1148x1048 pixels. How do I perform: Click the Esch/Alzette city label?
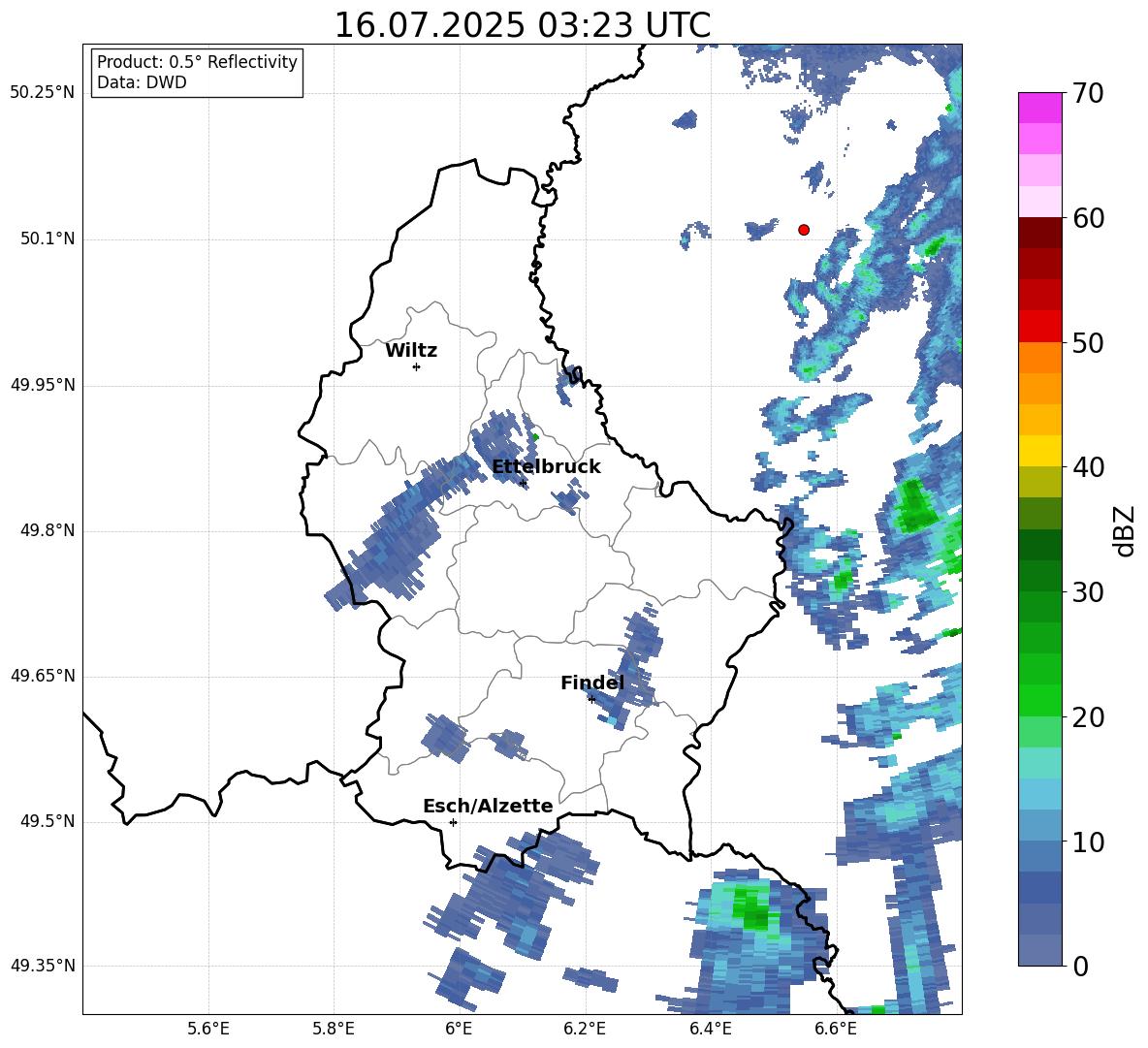point(488,807)
